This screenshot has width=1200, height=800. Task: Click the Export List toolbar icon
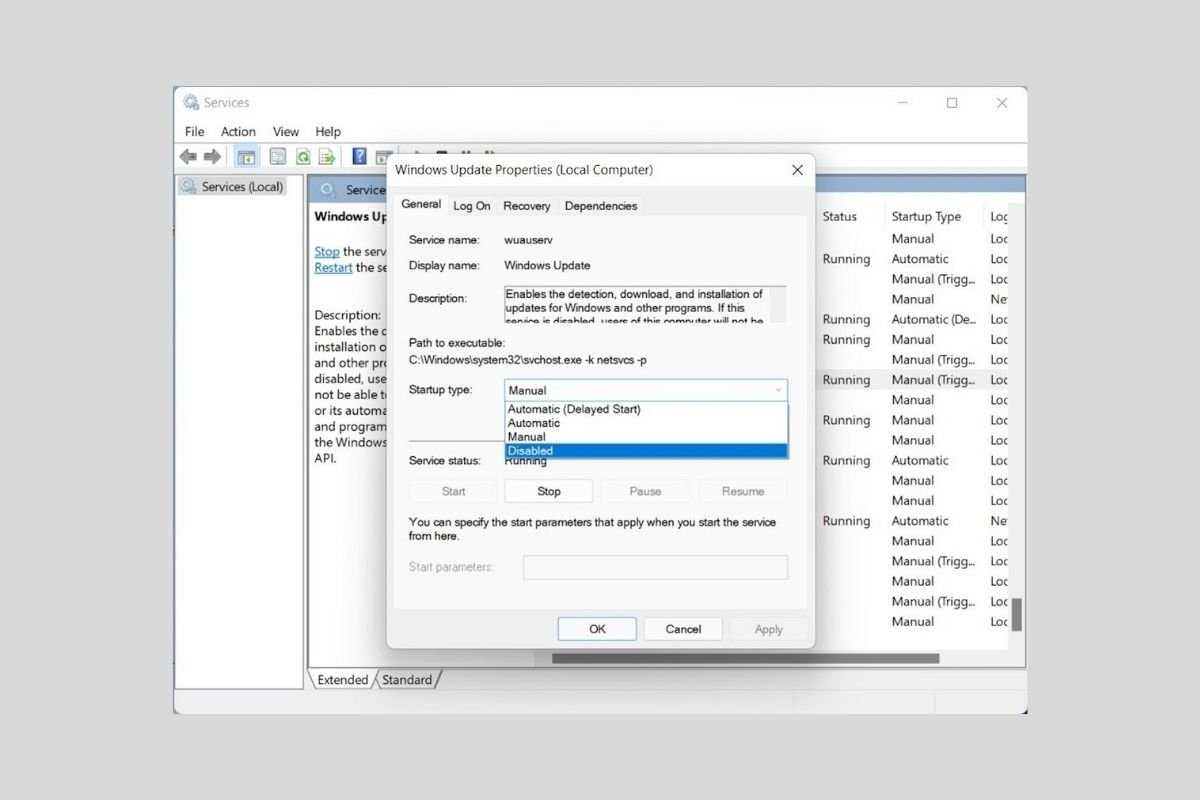tap(326, 156)
